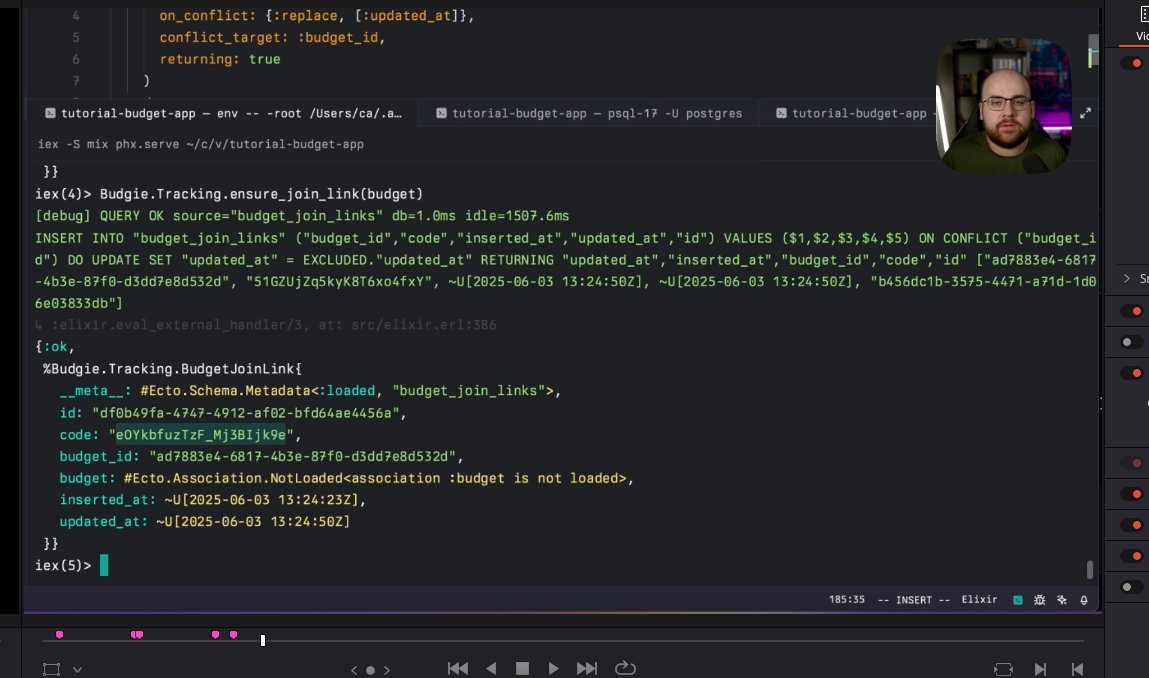1149x678 pixels.
Task: Click the -- INSERT -- vim mode label
Action: coord(914,600)
